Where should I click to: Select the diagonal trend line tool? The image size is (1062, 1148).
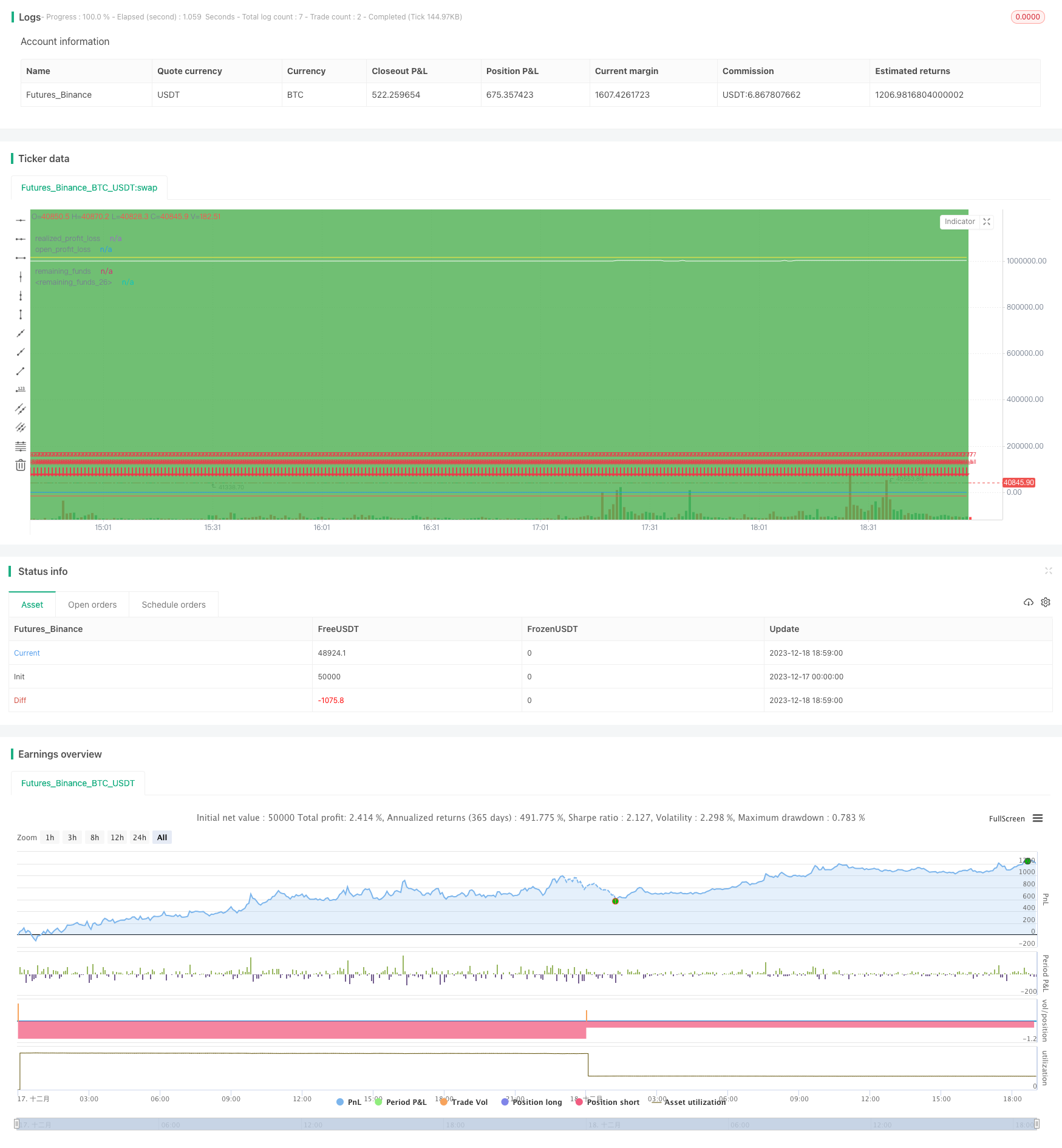pos(21,333)
